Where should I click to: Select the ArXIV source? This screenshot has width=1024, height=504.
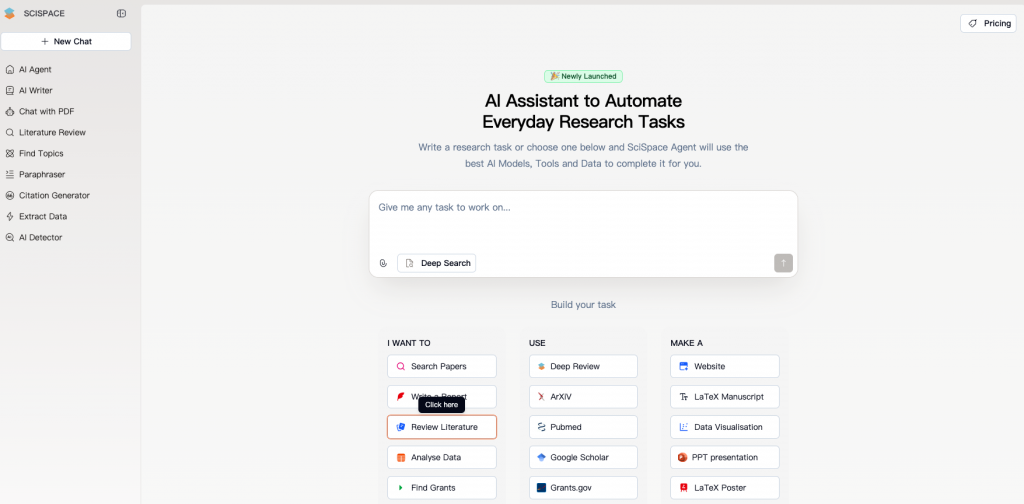tap(583, 396)
